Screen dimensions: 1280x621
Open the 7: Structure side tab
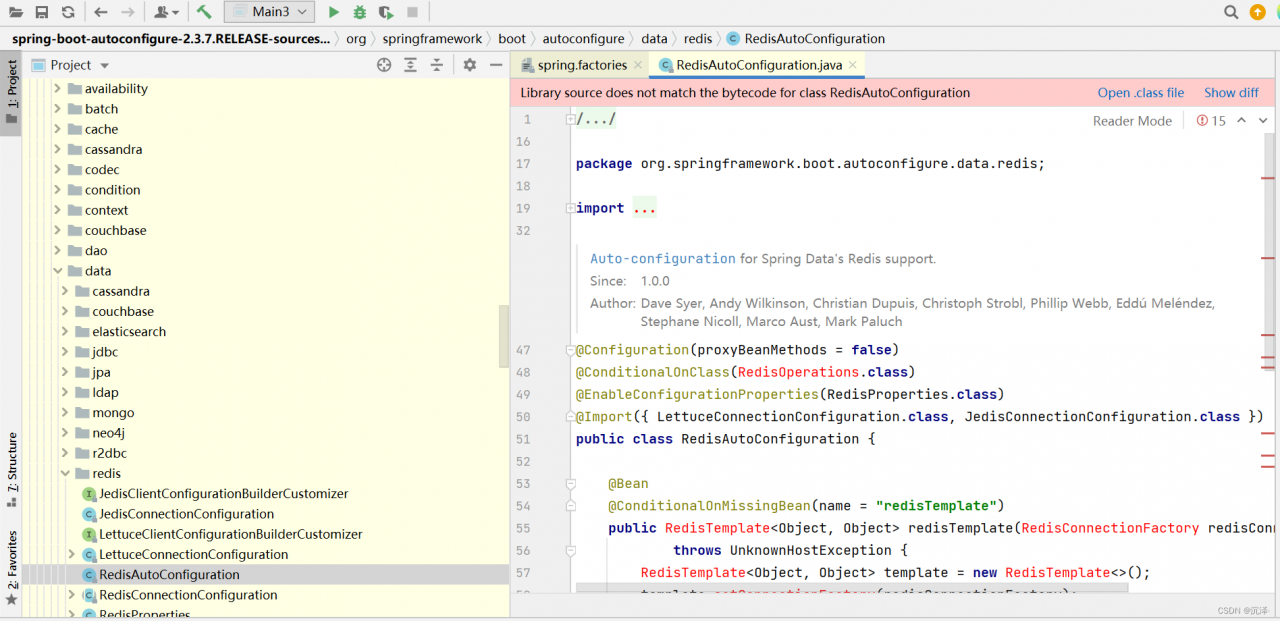coord(11,470)
